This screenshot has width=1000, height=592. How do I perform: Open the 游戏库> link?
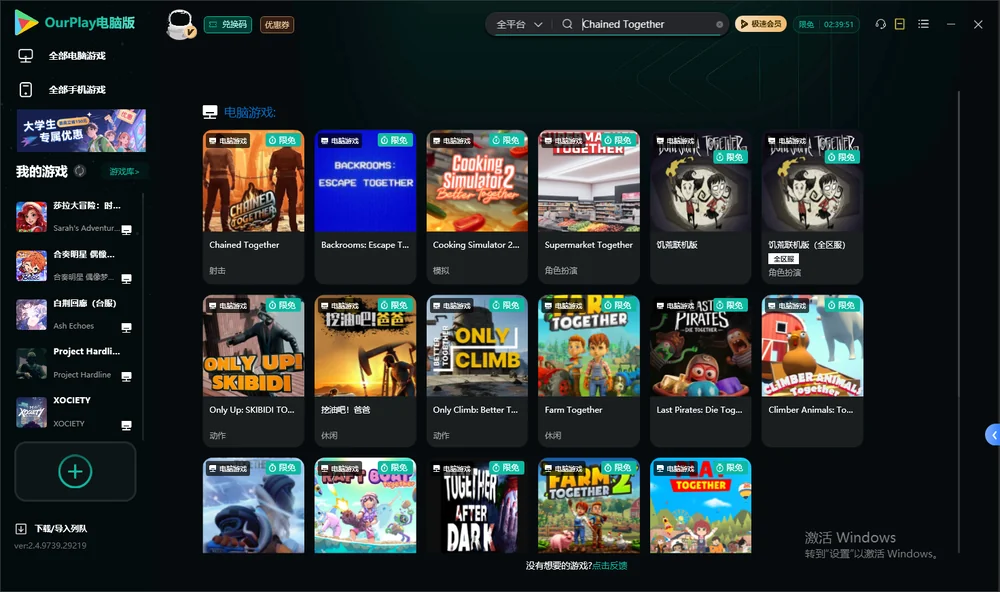(124, 171)
